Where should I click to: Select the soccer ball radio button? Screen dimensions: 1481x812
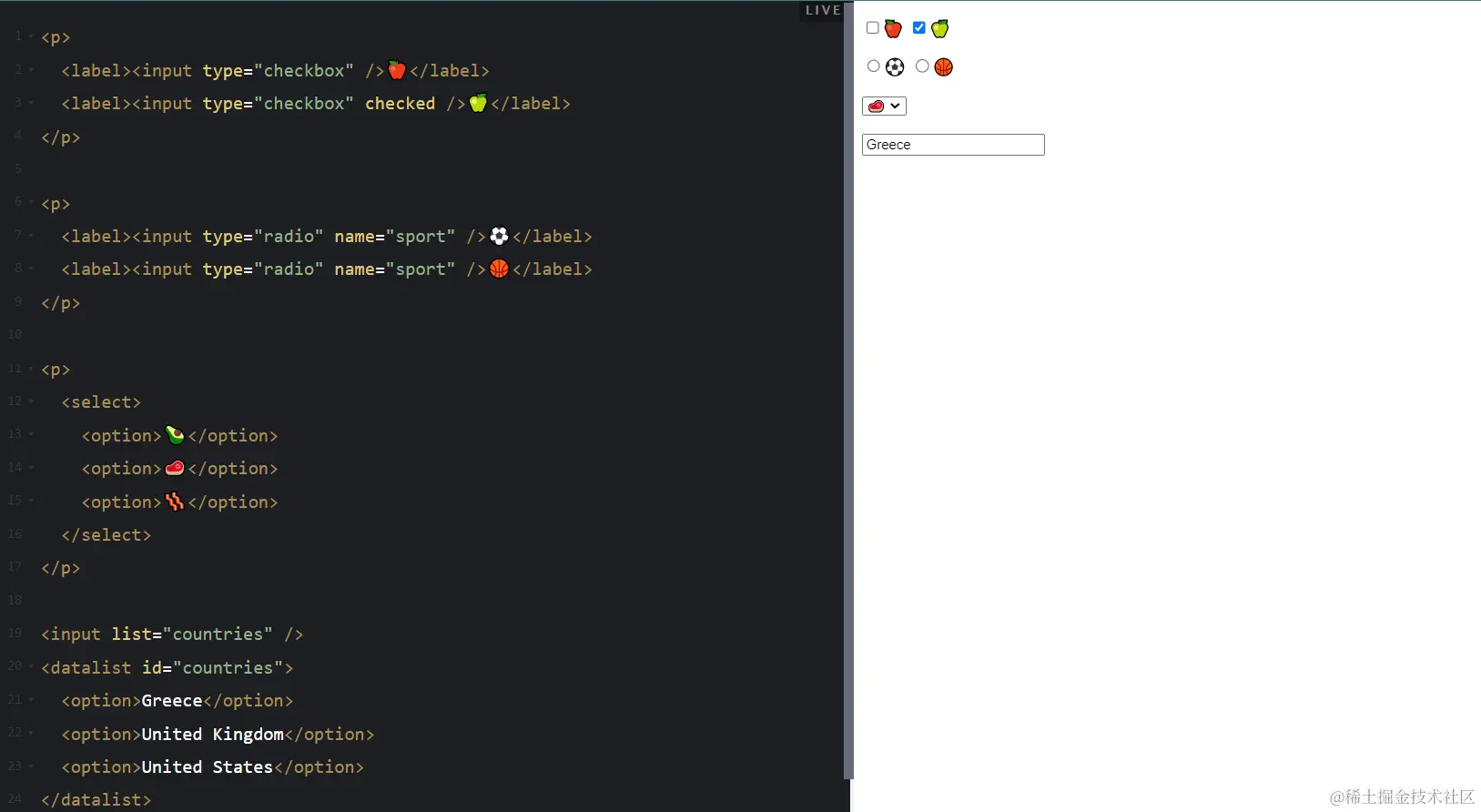pyautogui.click(x=874, y=66)
